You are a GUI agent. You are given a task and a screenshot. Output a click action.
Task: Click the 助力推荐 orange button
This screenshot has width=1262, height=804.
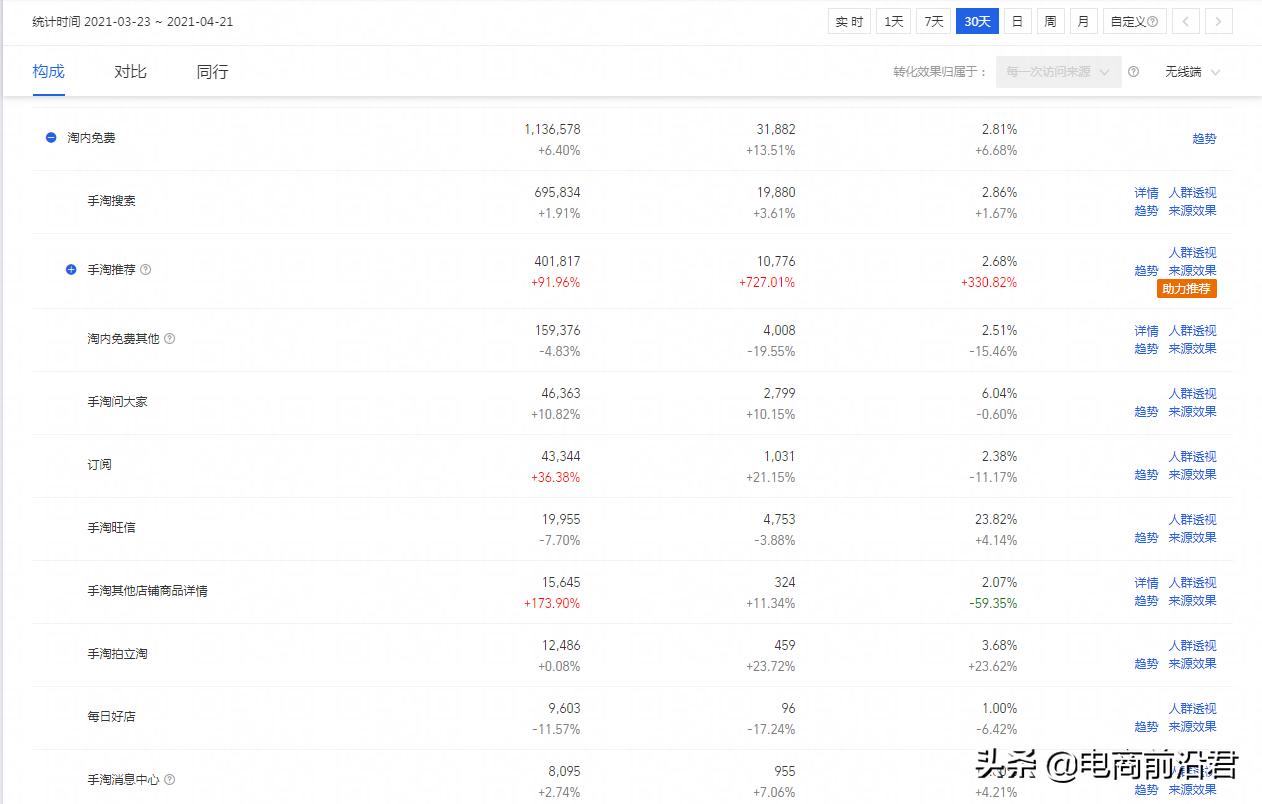1187,289
